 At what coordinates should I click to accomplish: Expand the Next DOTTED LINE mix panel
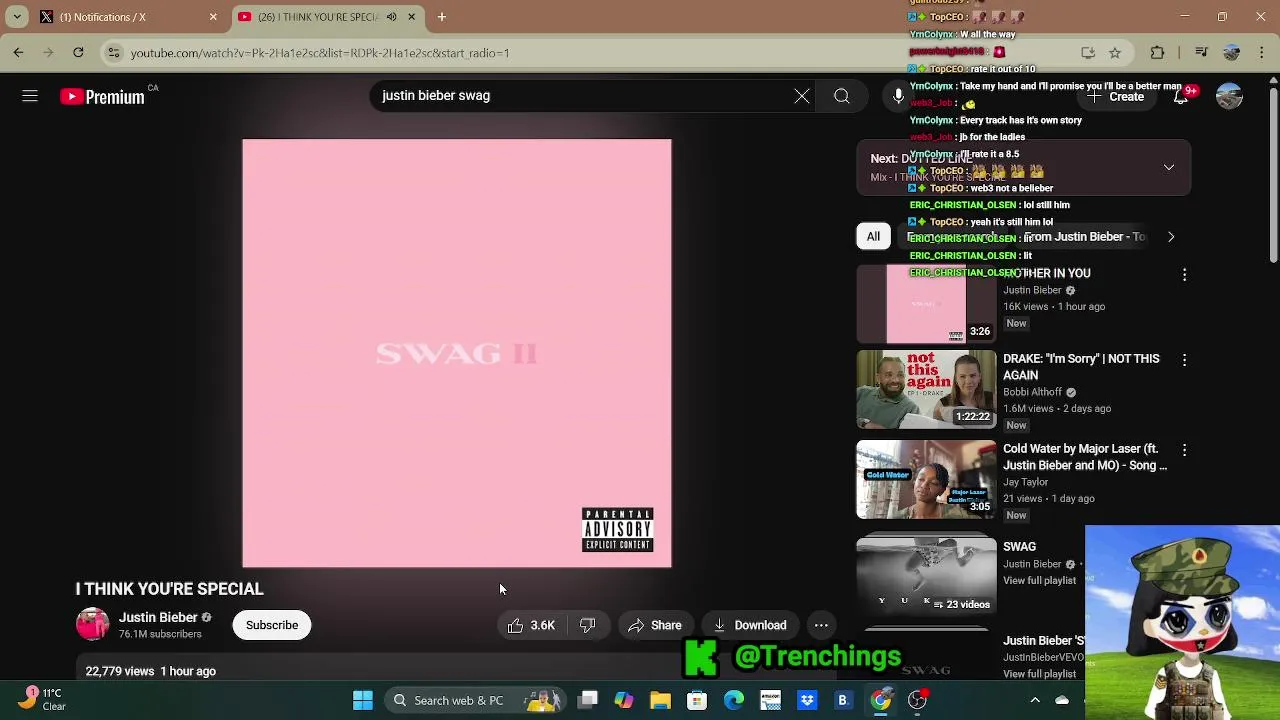click(x=1168, y=167)
